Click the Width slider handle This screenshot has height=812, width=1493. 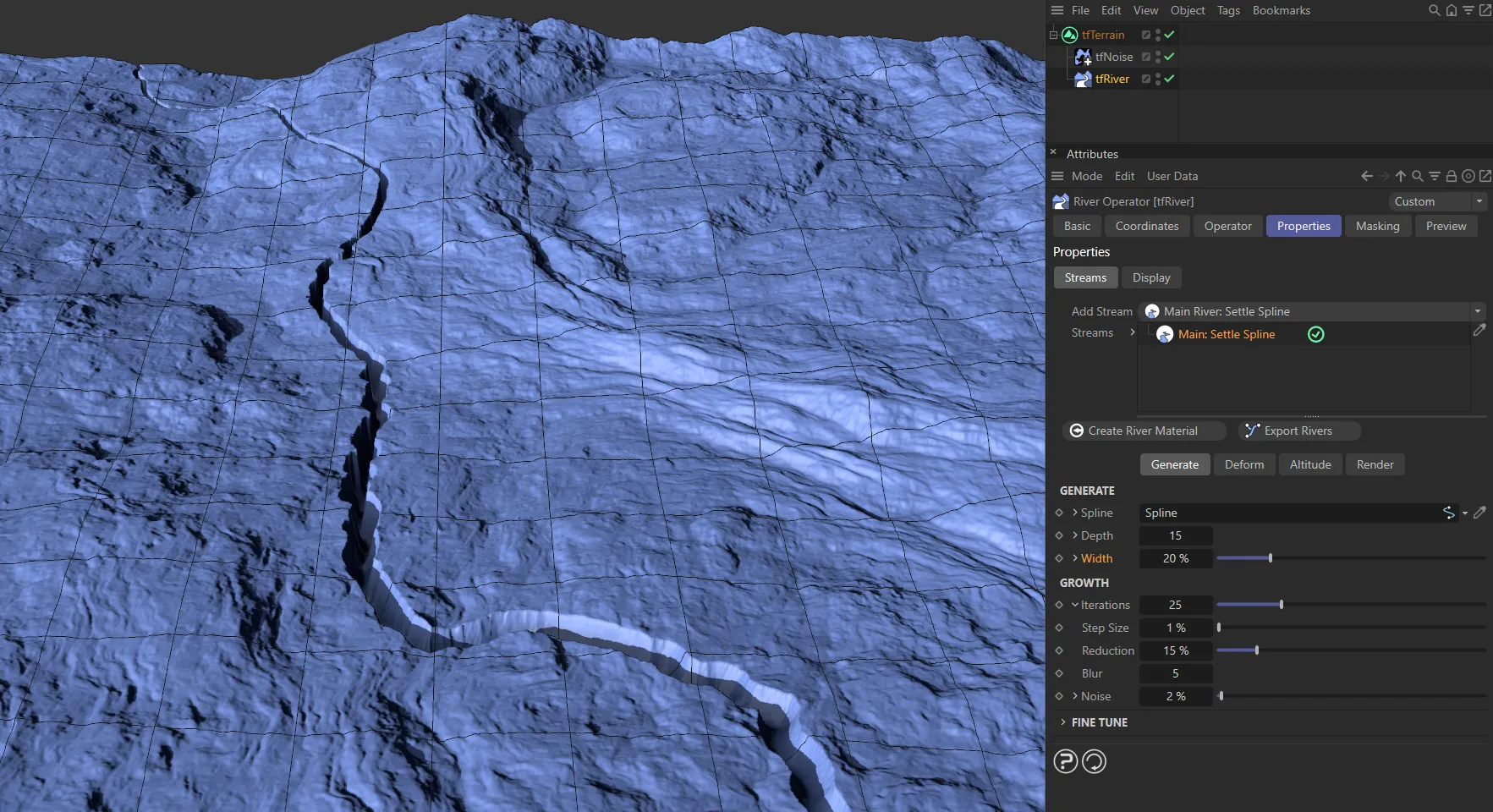coord(1271,558)
